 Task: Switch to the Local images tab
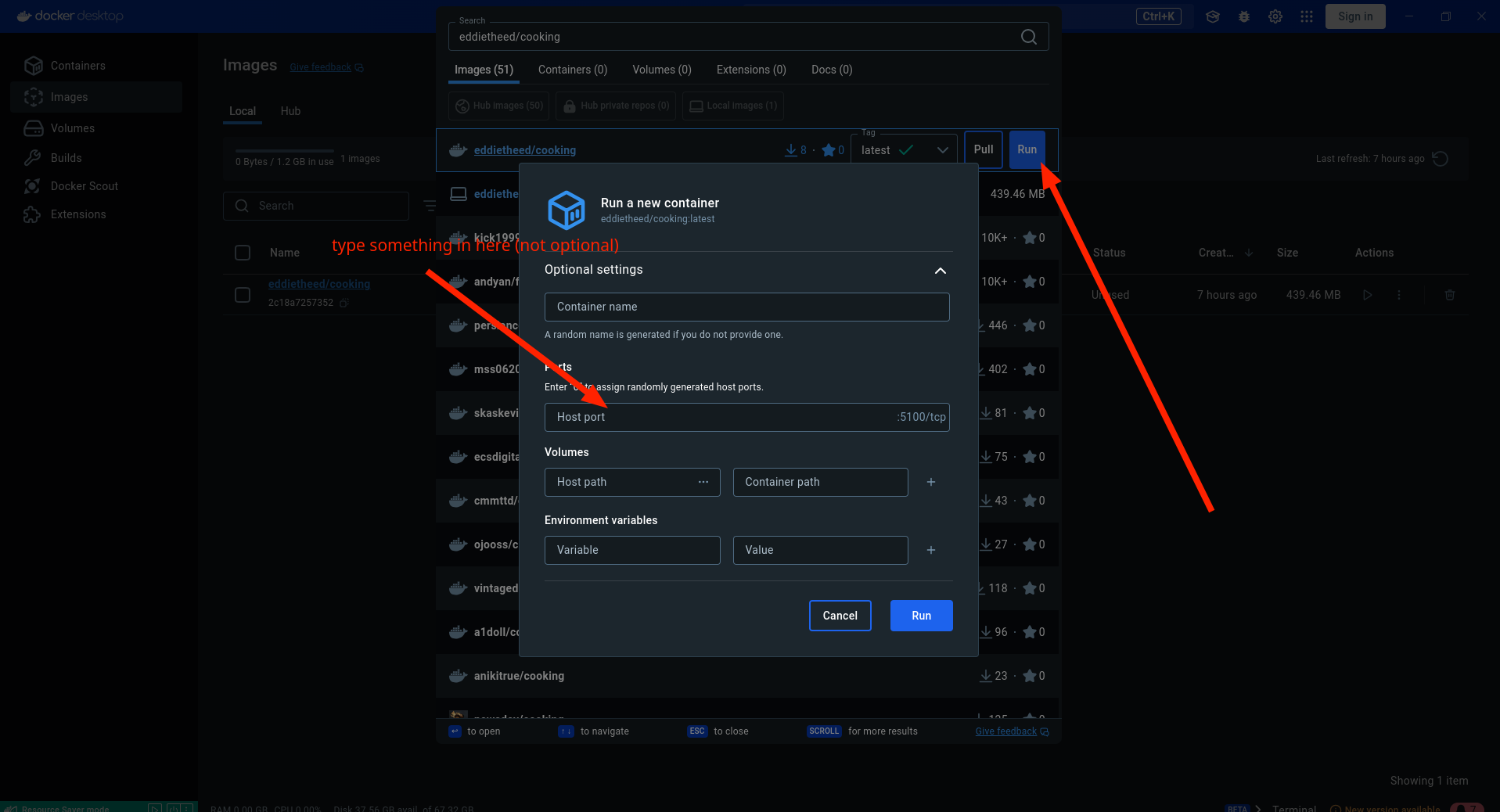click(x=243, y=111)
